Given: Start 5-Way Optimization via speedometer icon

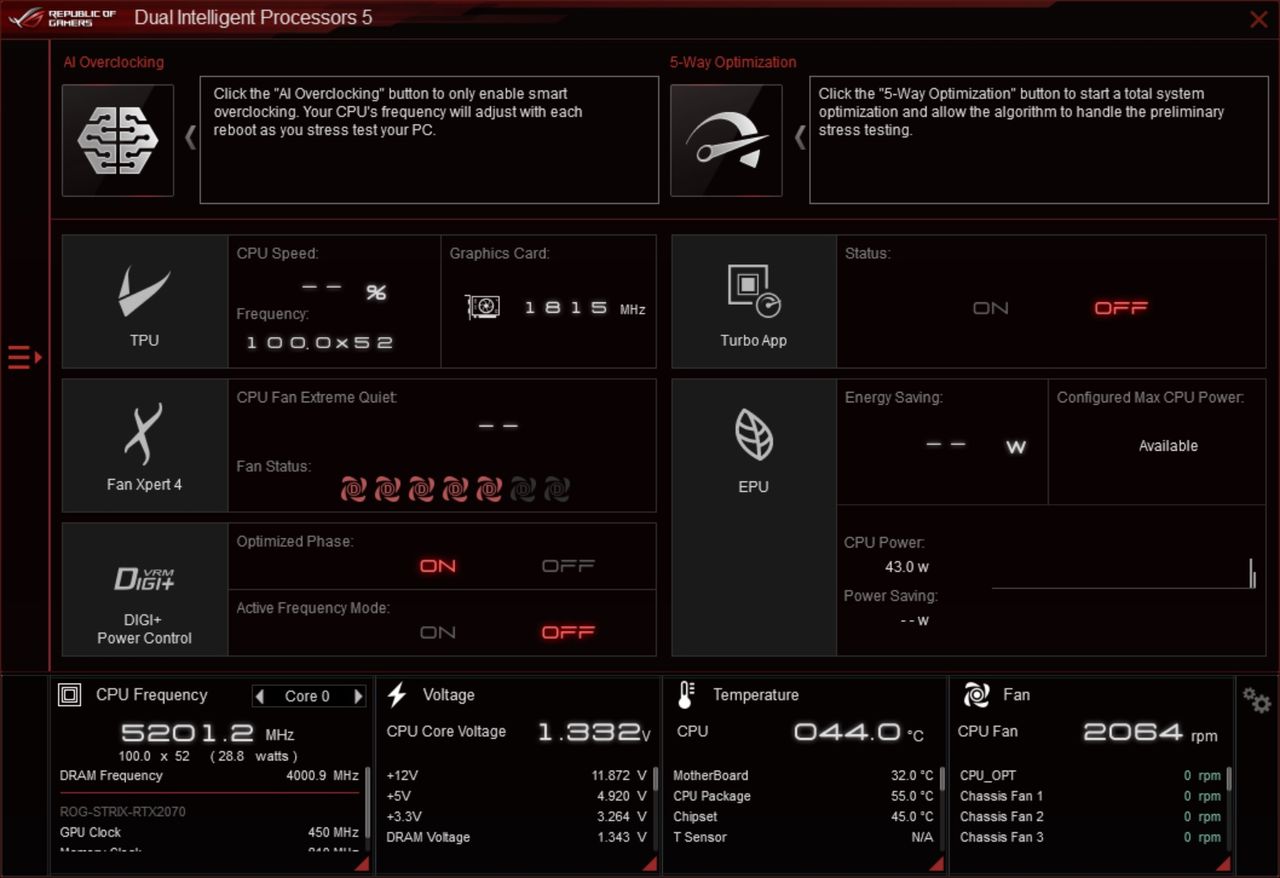Looking at the screenshot, I should [x=726, y=140].
